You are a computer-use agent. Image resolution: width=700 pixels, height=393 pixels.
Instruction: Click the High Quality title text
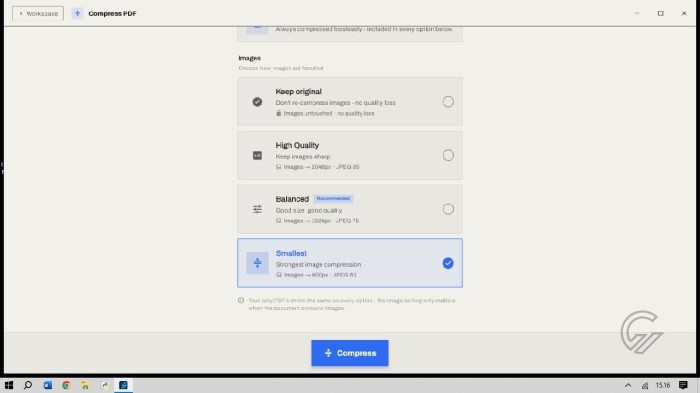[x=297, y=145]
